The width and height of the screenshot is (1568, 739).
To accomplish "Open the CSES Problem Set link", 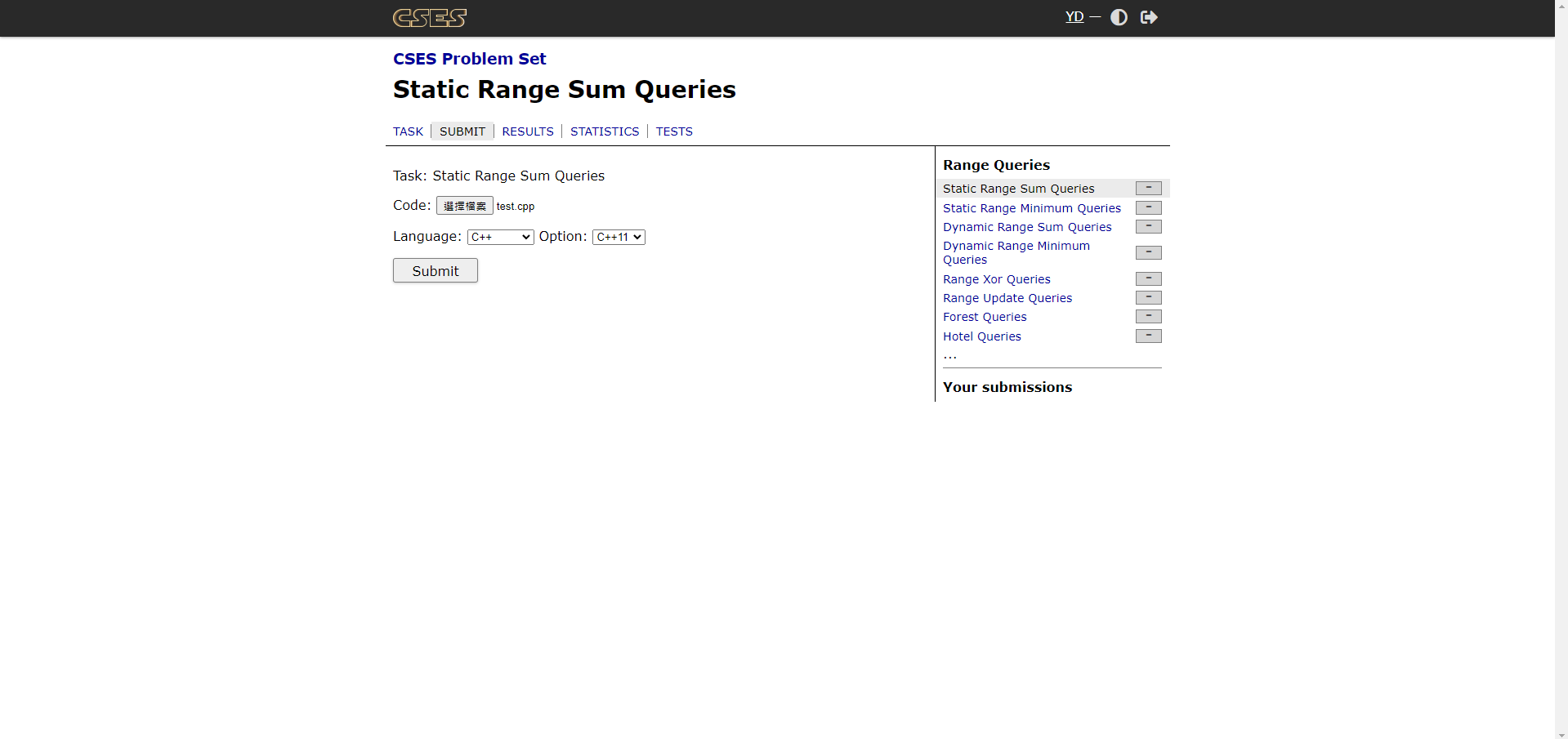I will click(469, 59).
